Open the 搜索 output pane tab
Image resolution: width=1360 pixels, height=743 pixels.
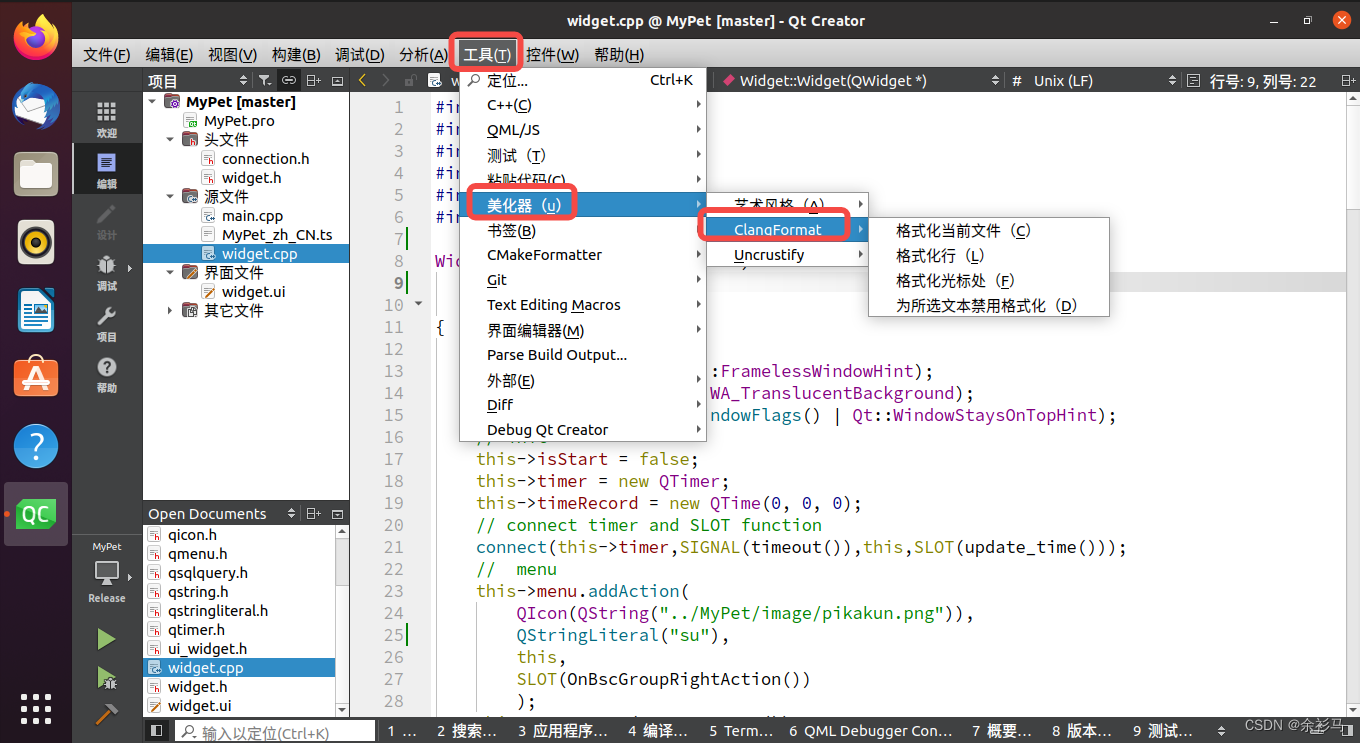[467, 731]
